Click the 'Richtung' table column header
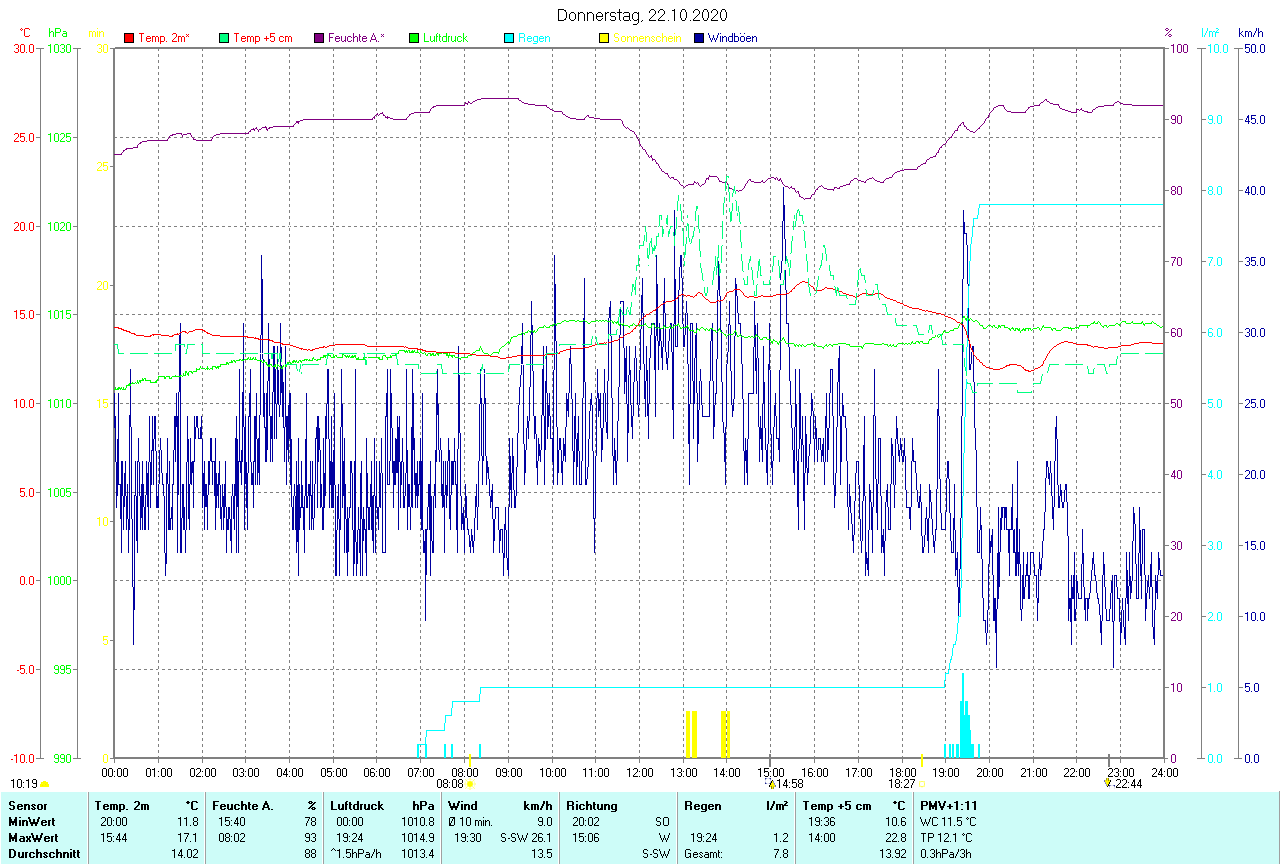 pos(593,805)
